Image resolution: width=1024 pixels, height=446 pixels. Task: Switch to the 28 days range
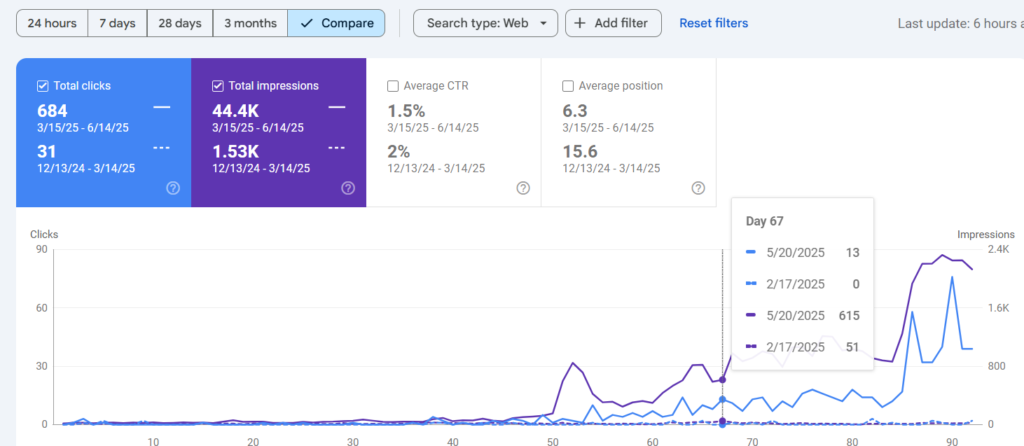click(x=181, y=23)
